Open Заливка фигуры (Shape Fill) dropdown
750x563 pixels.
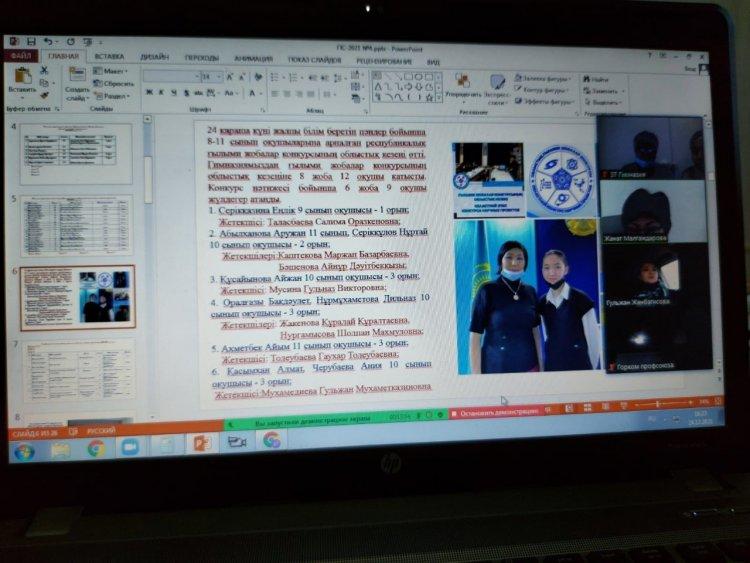point(542,78)
